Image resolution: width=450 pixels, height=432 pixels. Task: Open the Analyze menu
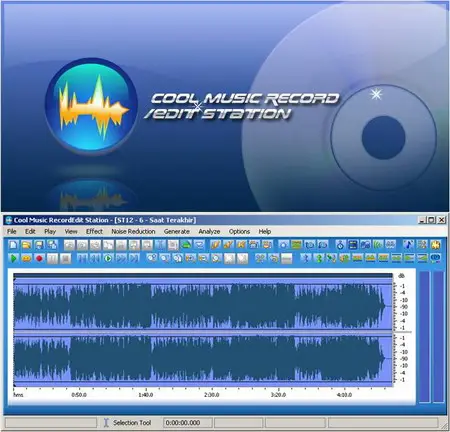tap(209, 231)
